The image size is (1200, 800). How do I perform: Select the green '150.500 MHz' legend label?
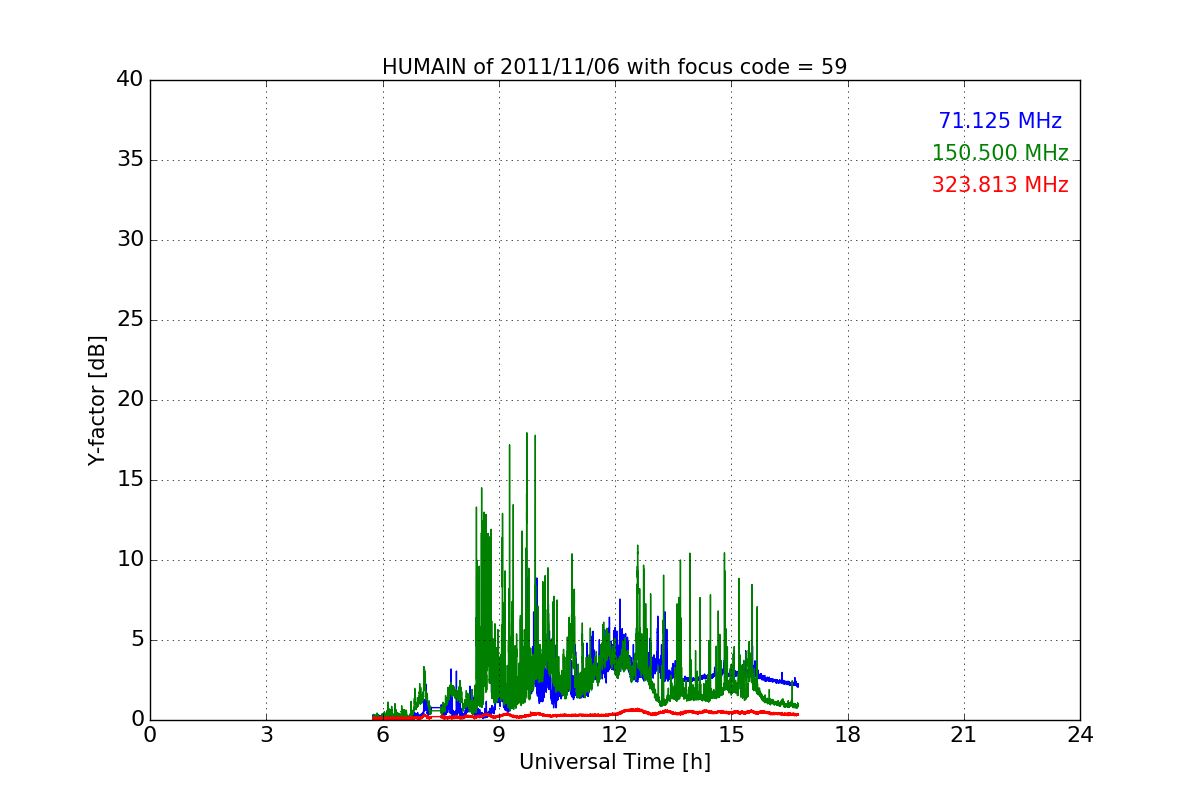click(x=1000, y=153)
